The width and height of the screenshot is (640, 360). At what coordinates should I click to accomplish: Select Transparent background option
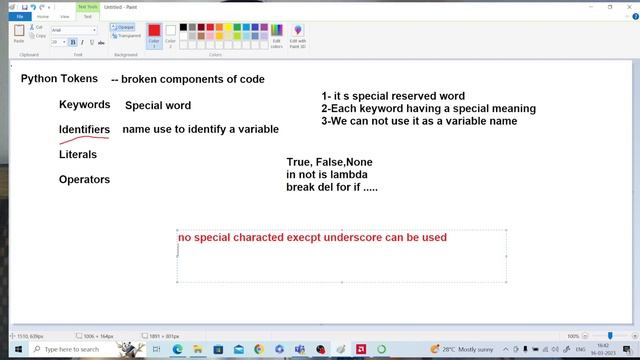coord(126,36)
